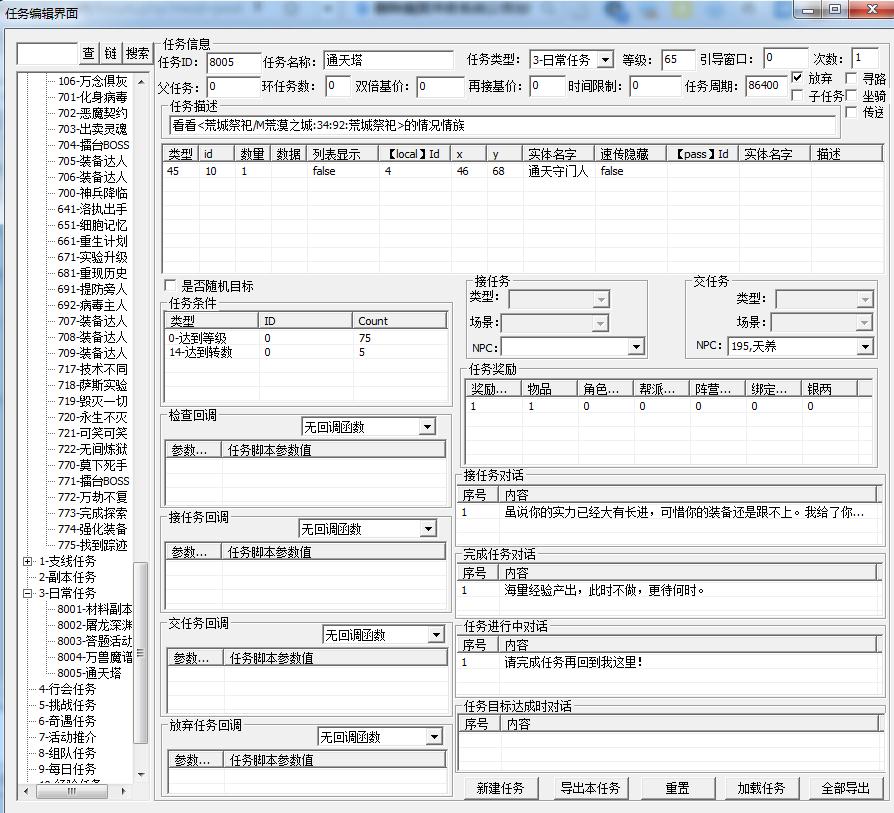Click the 查 search button
Screen dimensions: 894x813
coord(89,53)
